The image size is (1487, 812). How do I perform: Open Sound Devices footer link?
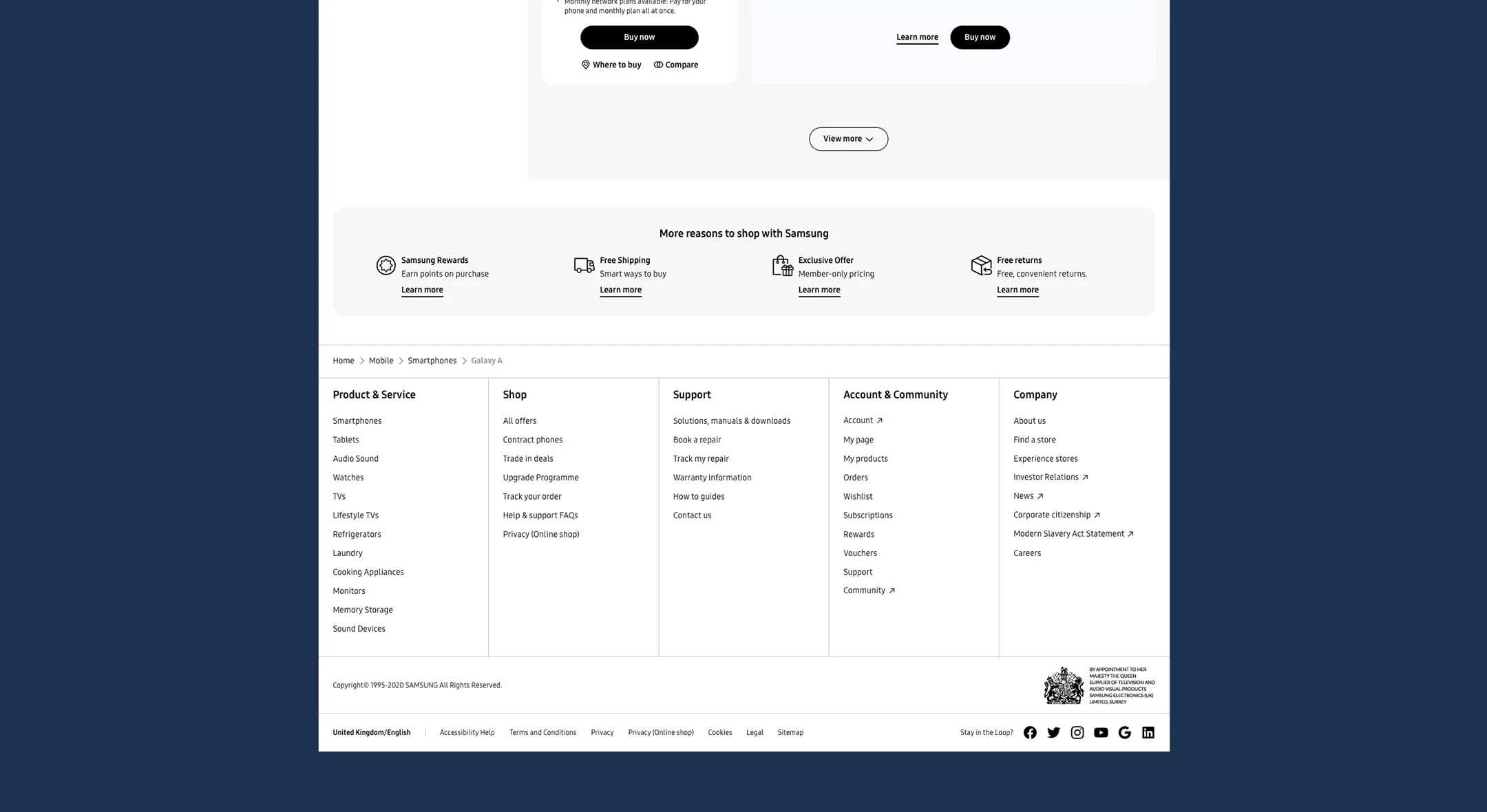coord(359,629)
